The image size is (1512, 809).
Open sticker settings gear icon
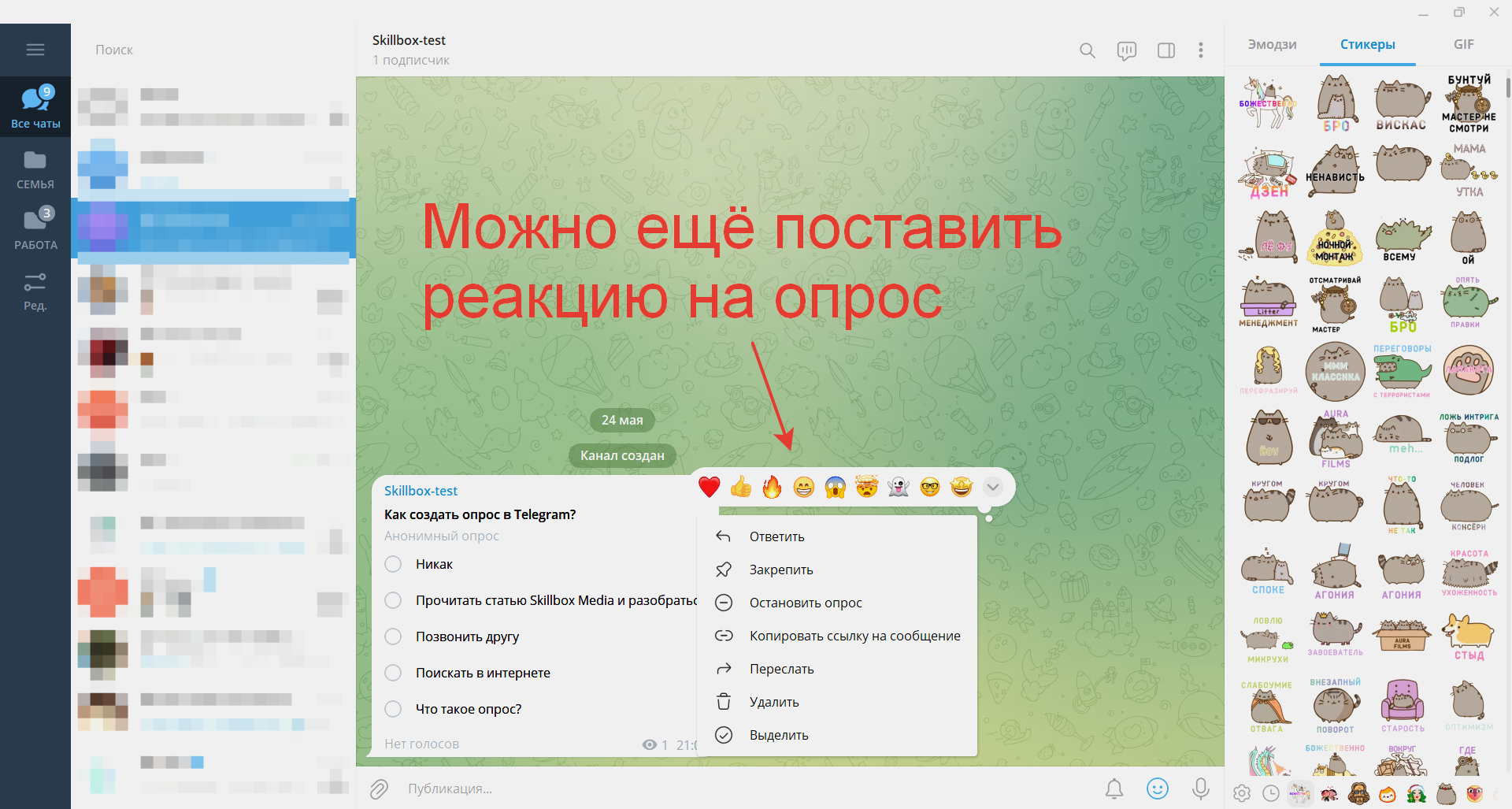pyautogui.click(x=1242, y=793)
